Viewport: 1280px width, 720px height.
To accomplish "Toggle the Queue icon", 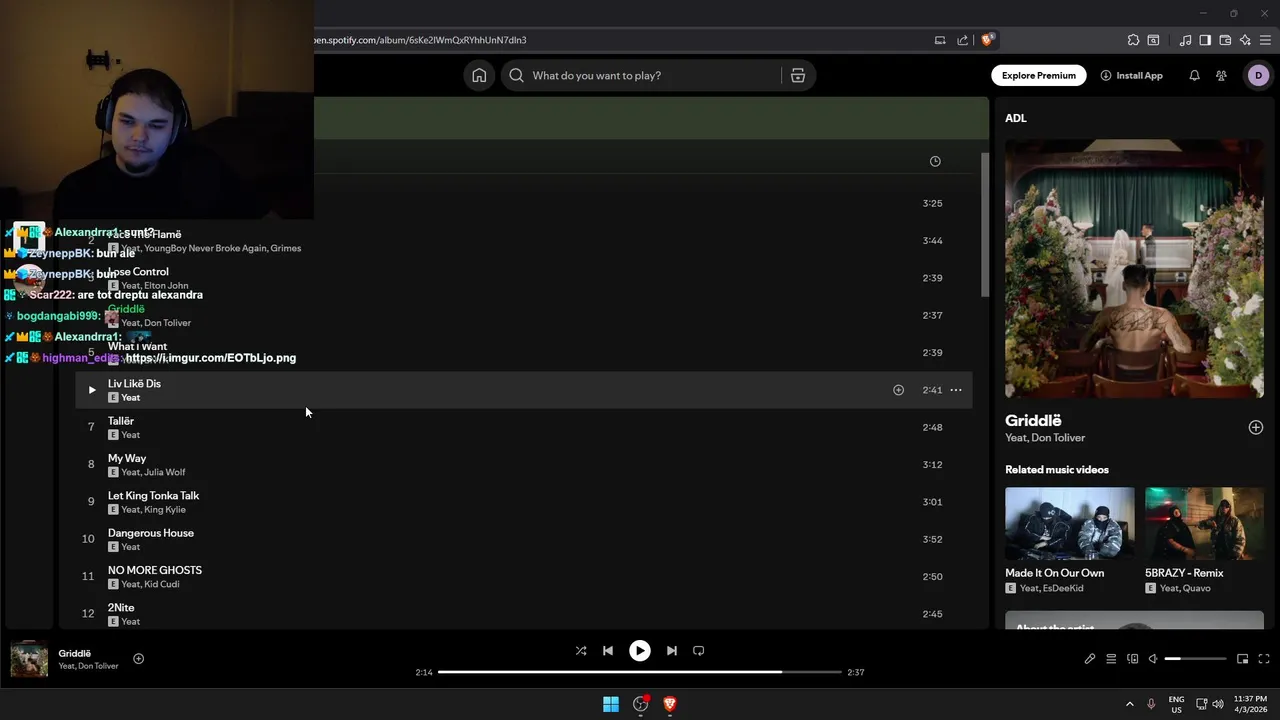I will (x=1111, y=659).
